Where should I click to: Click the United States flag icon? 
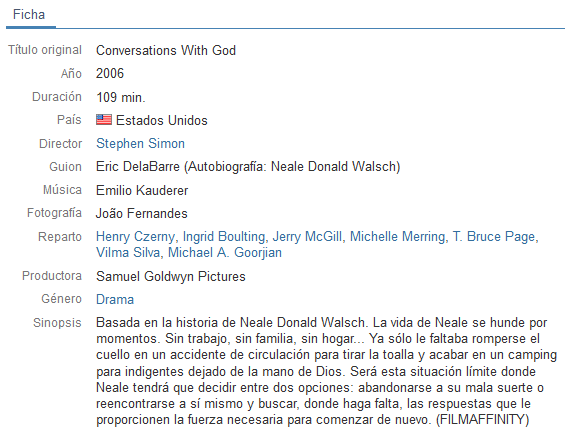104,120
